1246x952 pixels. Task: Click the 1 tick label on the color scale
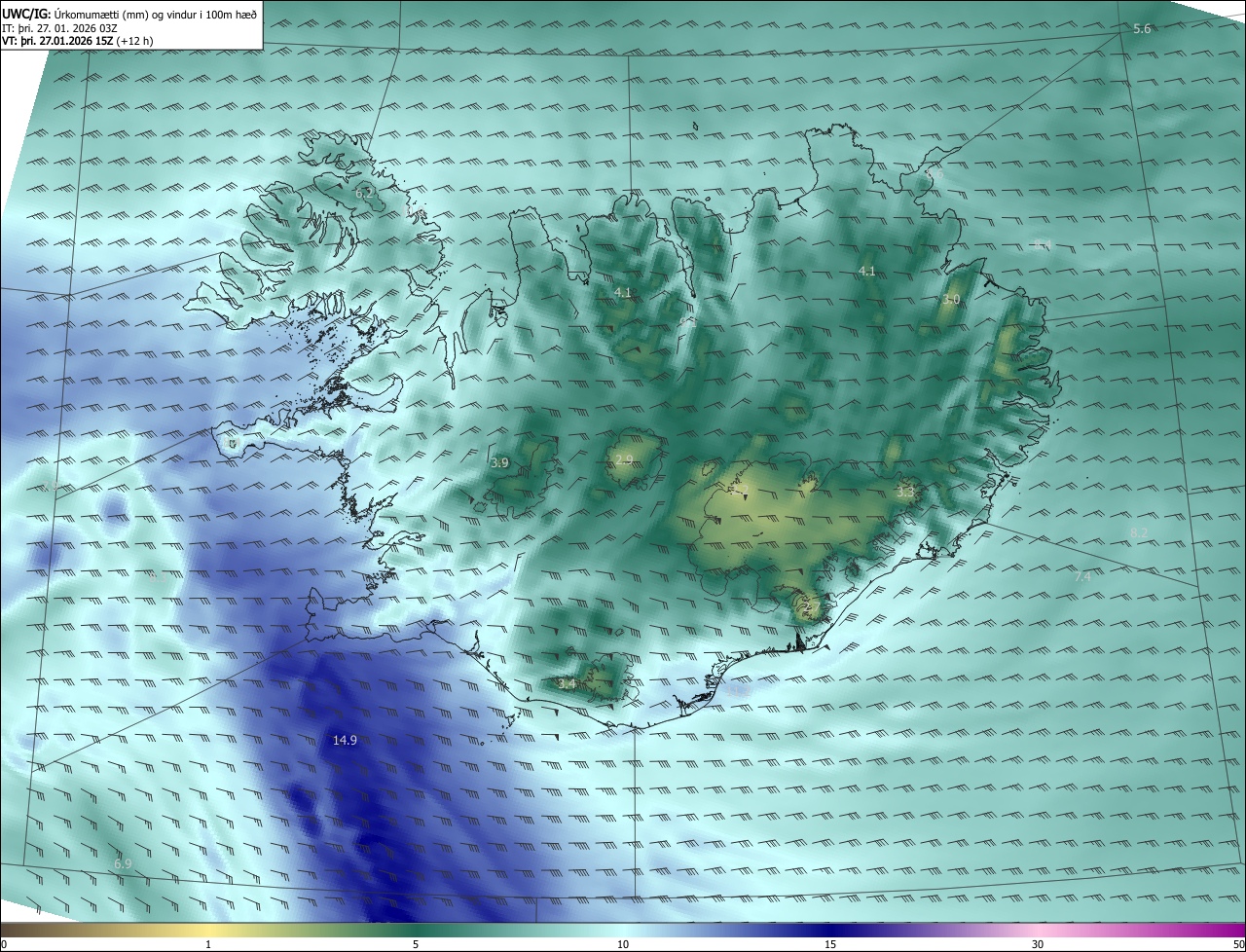208,944
